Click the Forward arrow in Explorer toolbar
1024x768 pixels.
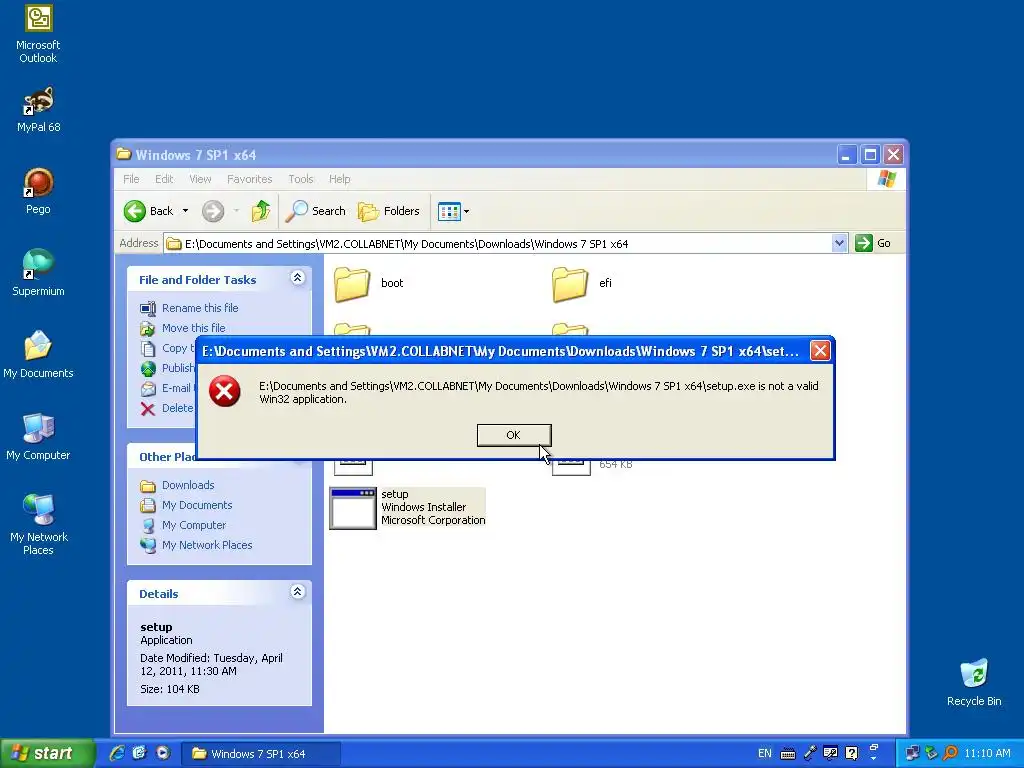click(x=213, y=211)
